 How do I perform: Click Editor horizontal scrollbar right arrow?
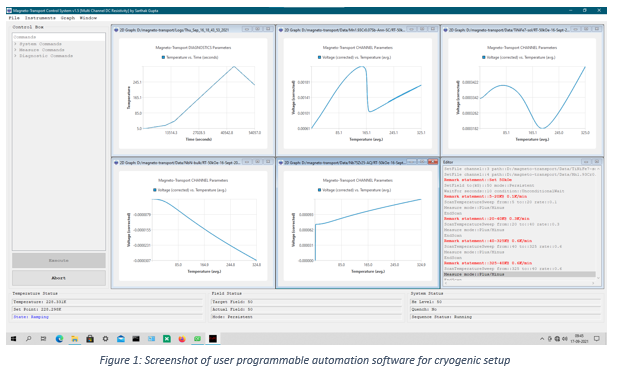click(593, 283)
